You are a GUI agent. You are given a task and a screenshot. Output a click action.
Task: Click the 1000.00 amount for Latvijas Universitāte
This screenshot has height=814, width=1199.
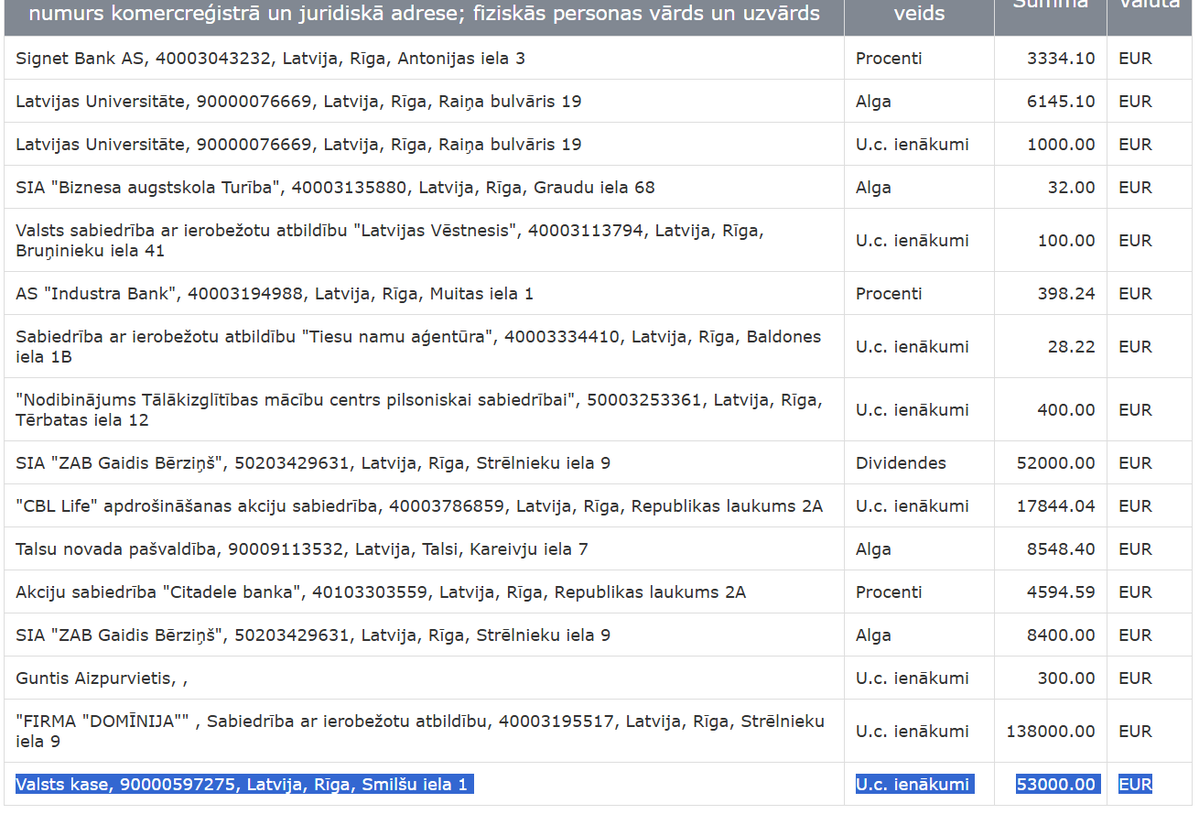(1061, 144)
